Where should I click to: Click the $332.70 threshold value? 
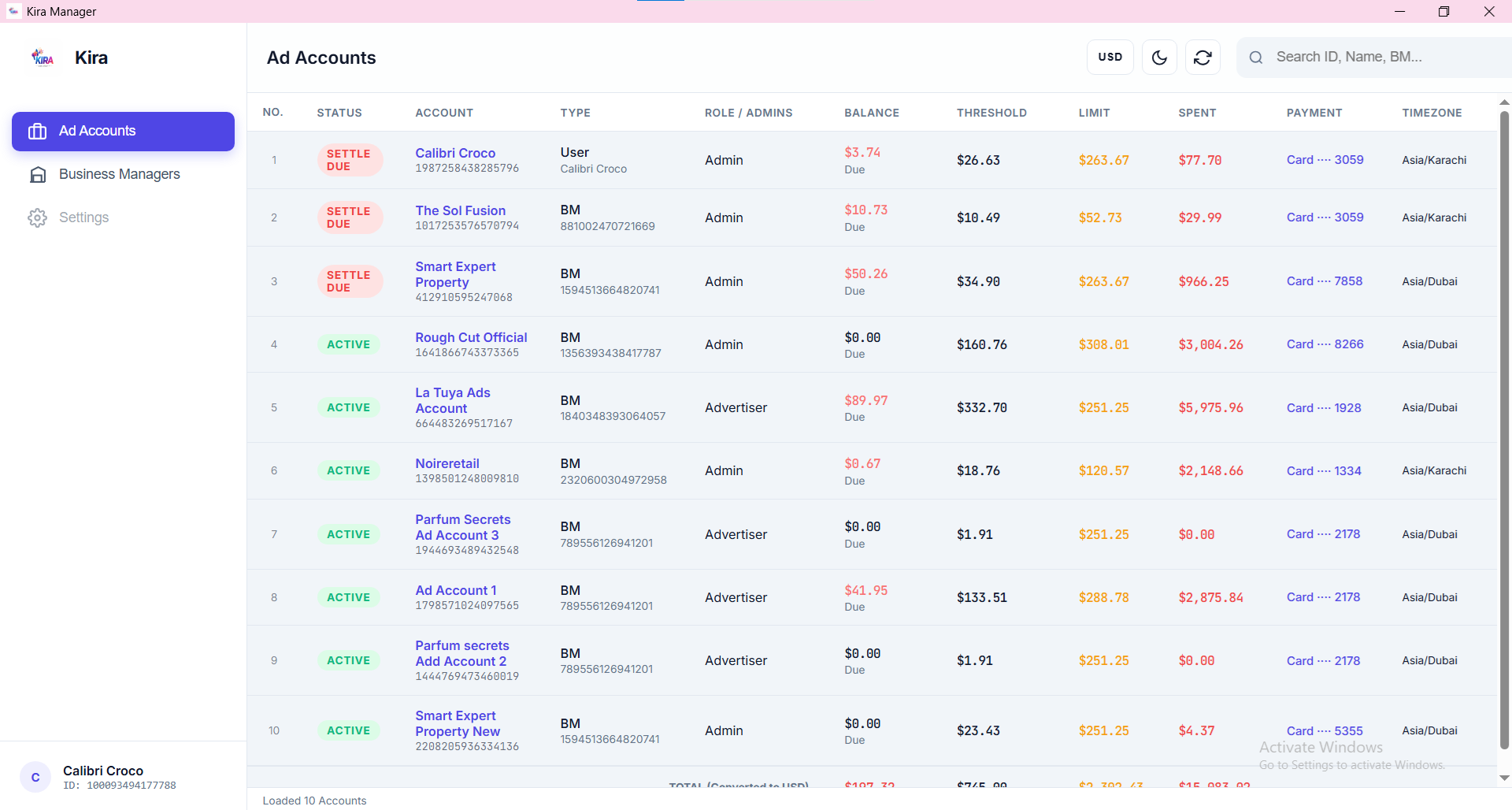982,408
